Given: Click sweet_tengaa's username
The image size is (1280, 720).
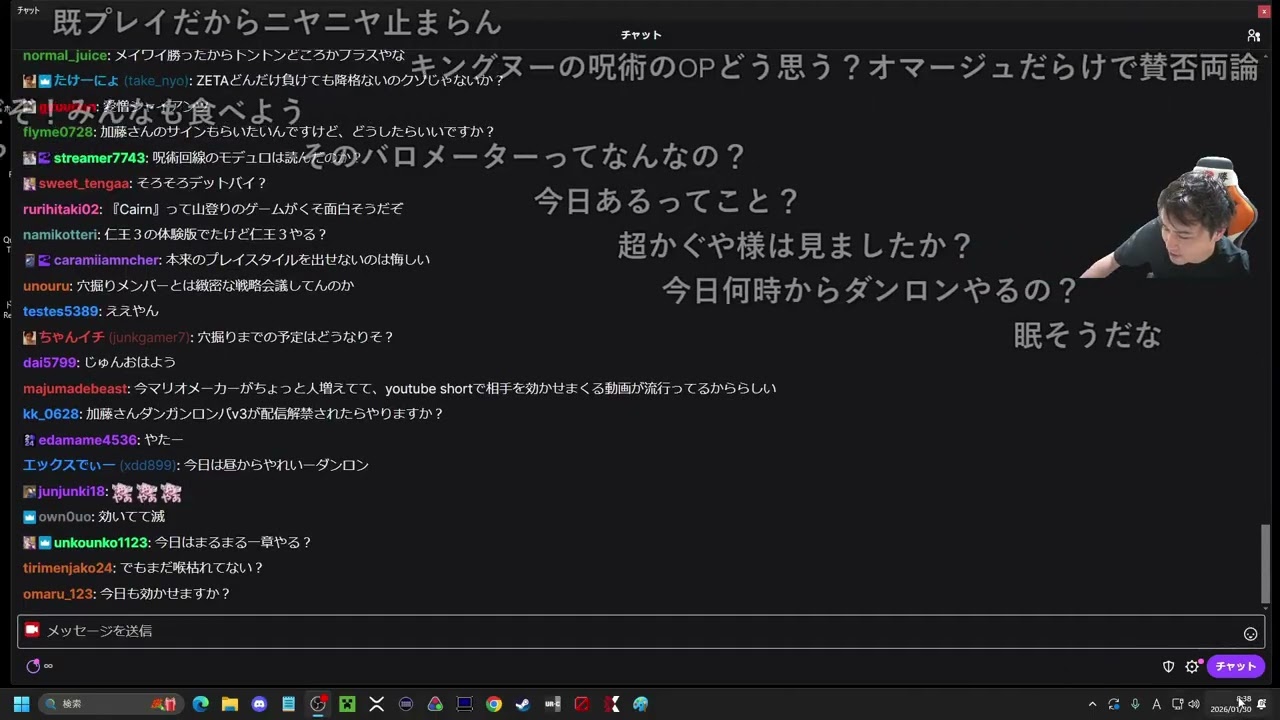Looking at the screenshot, I should point(85,183).
